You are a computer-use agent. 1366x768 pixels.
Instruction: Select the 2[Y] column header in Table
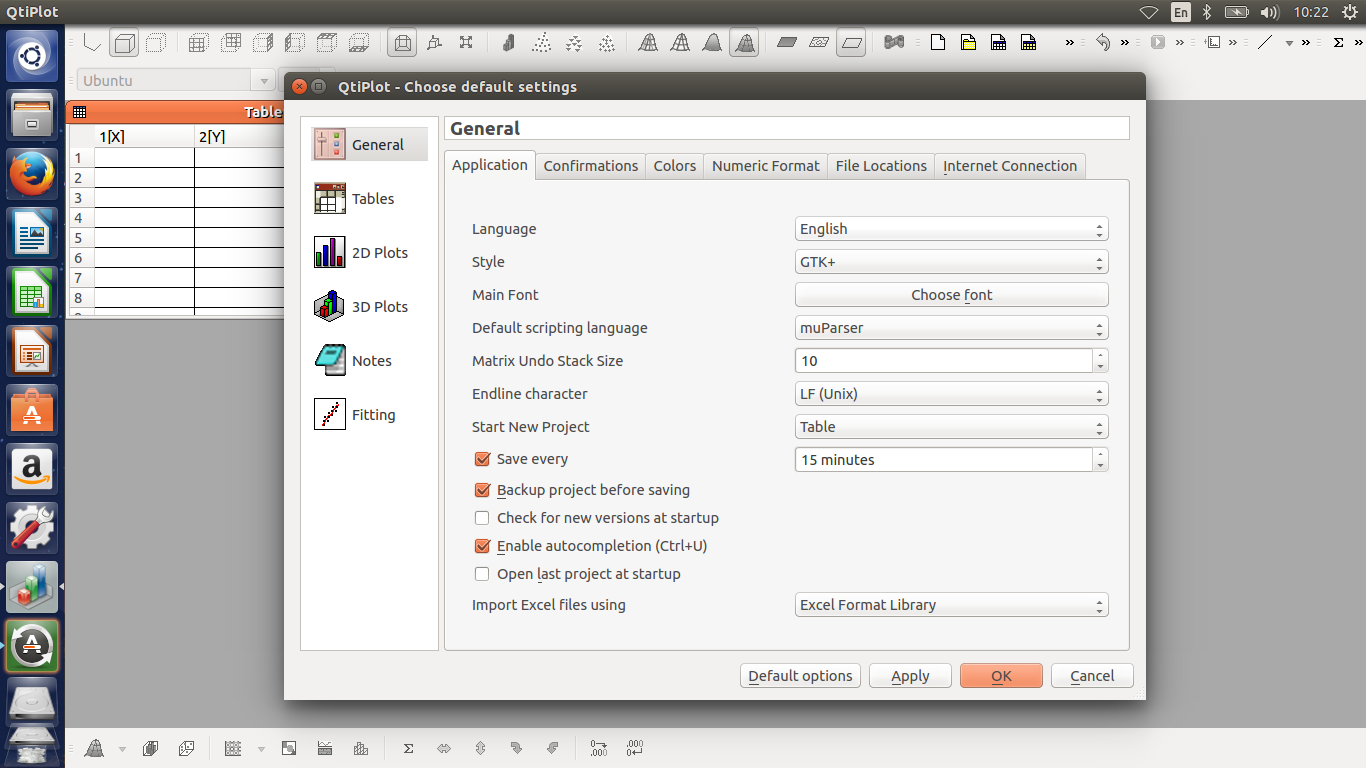[239, 137]
